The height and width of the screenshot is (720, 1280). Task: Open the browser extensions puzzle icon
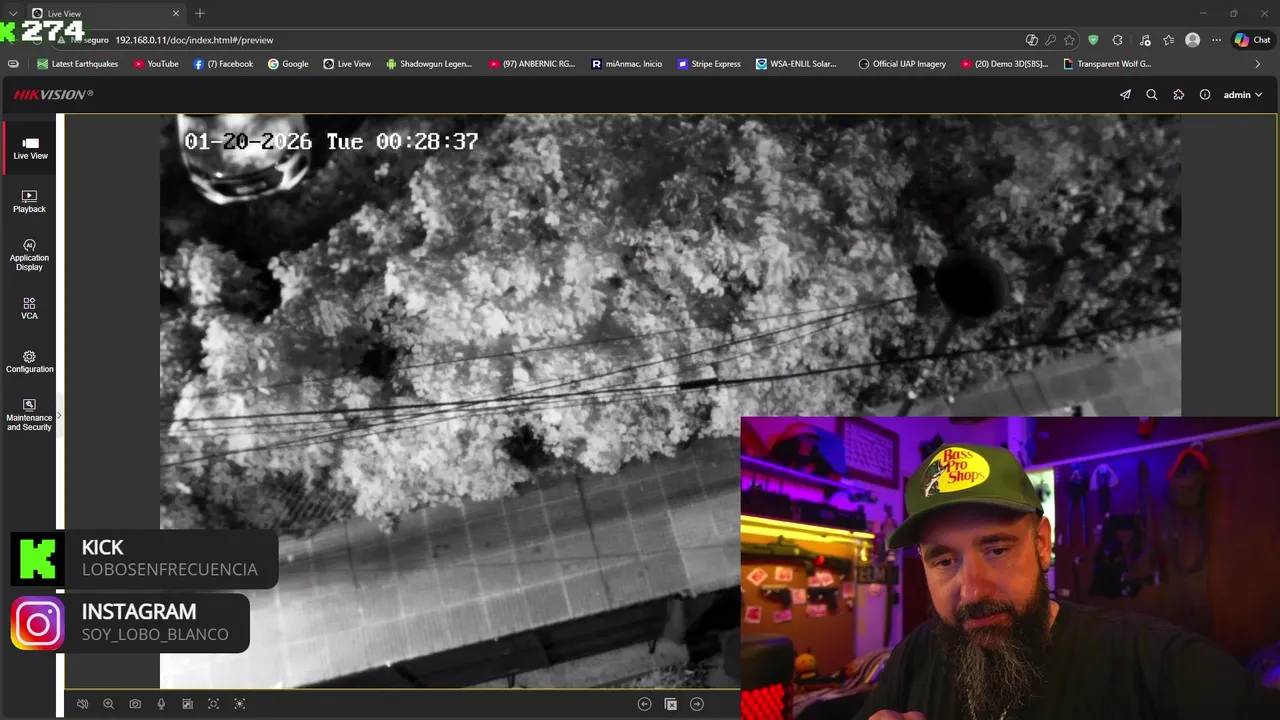(1118, 40)
